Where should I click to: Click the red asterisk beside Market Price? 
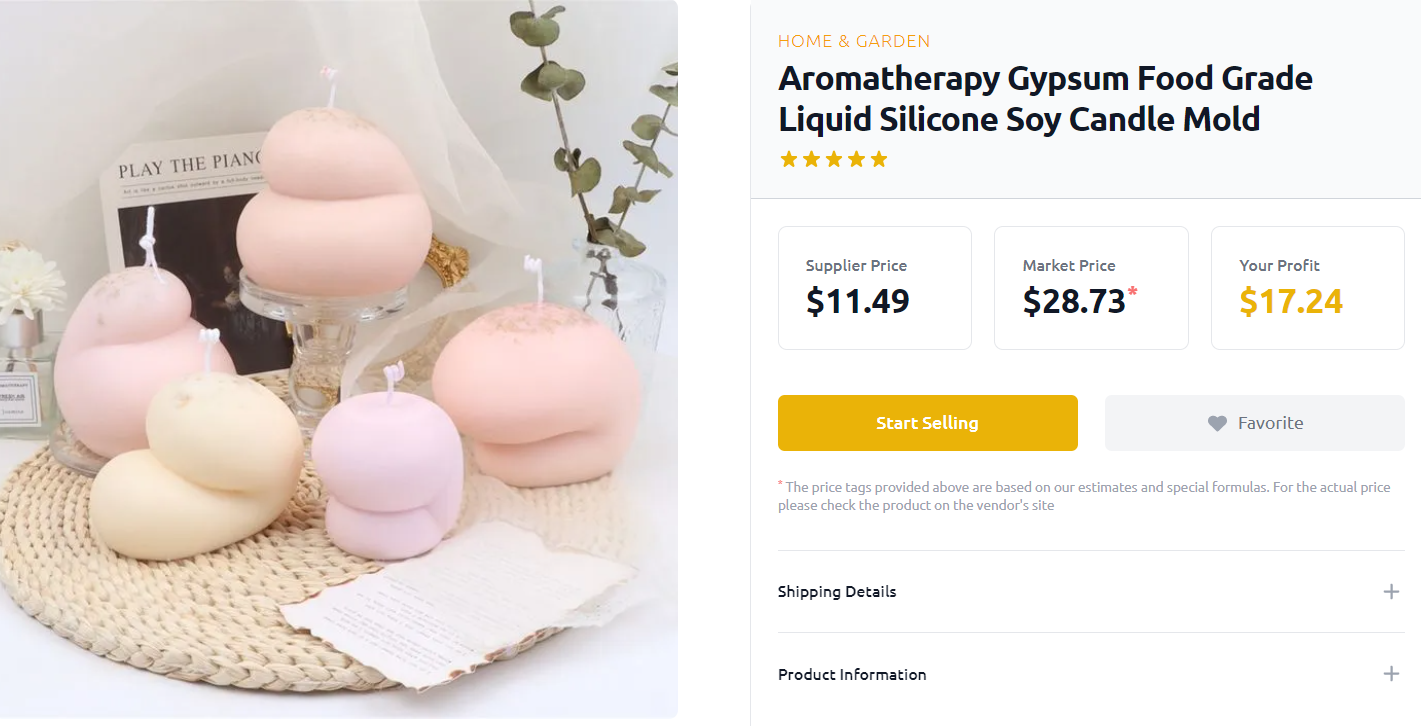click(1131, 288)
